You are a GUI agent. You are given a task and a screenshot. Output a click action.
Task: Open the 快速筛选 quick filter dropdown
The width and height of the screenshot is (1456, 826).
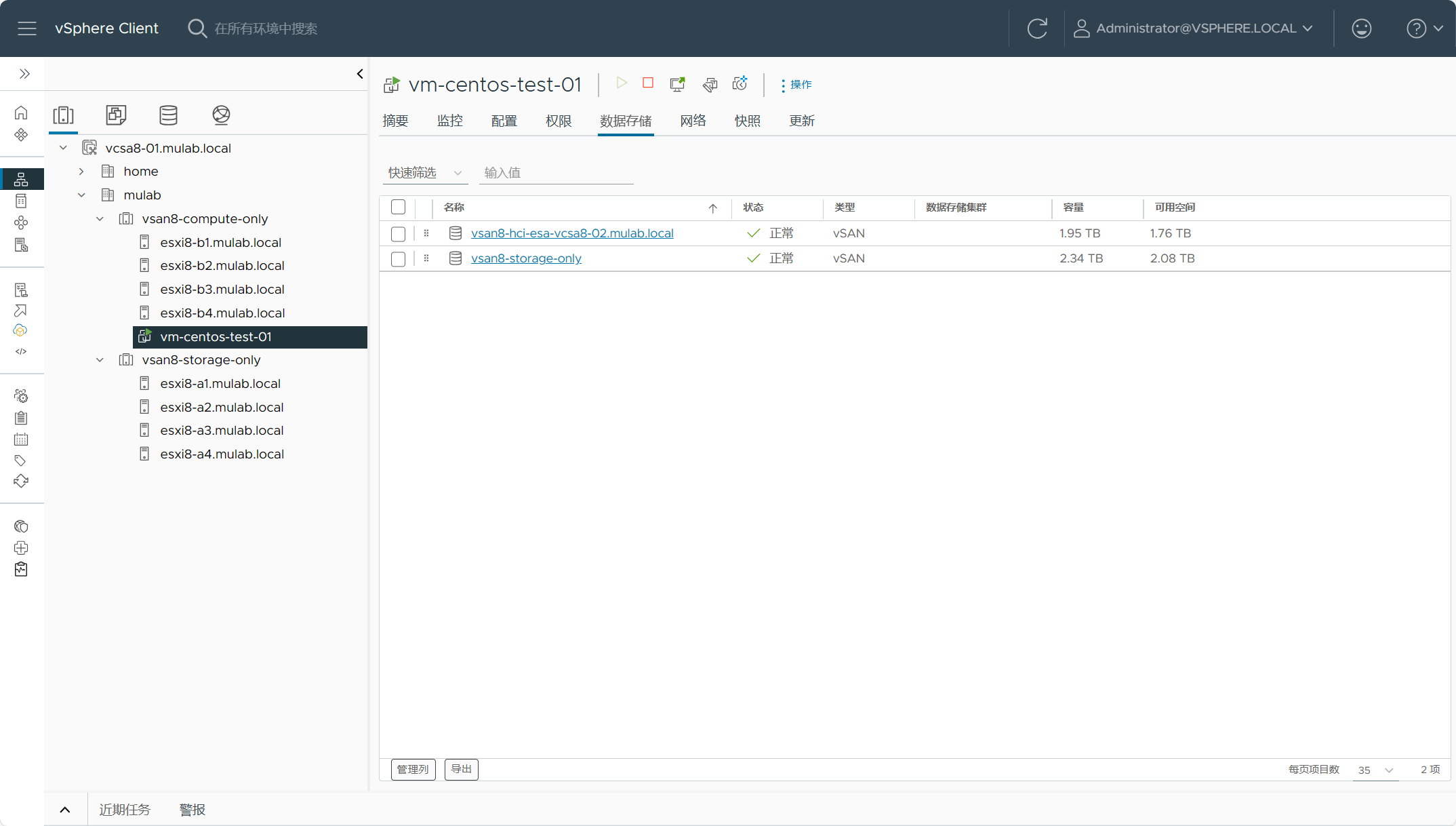[x=425, y=173]
